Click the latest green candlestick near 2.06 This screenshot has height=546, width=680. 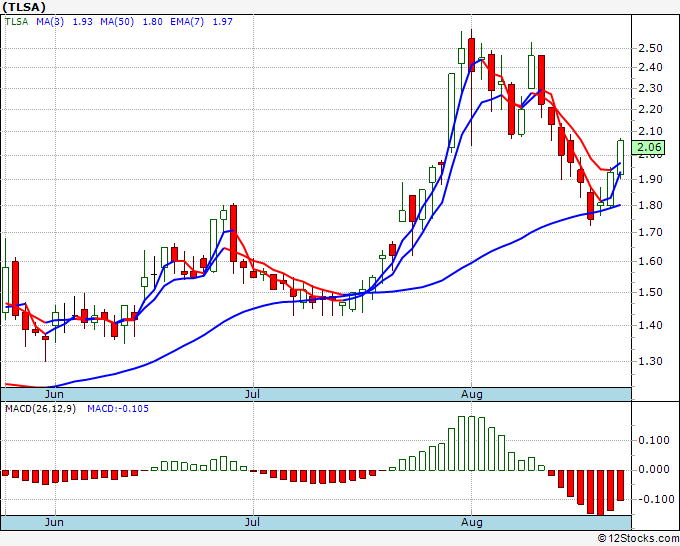point(621,157)
